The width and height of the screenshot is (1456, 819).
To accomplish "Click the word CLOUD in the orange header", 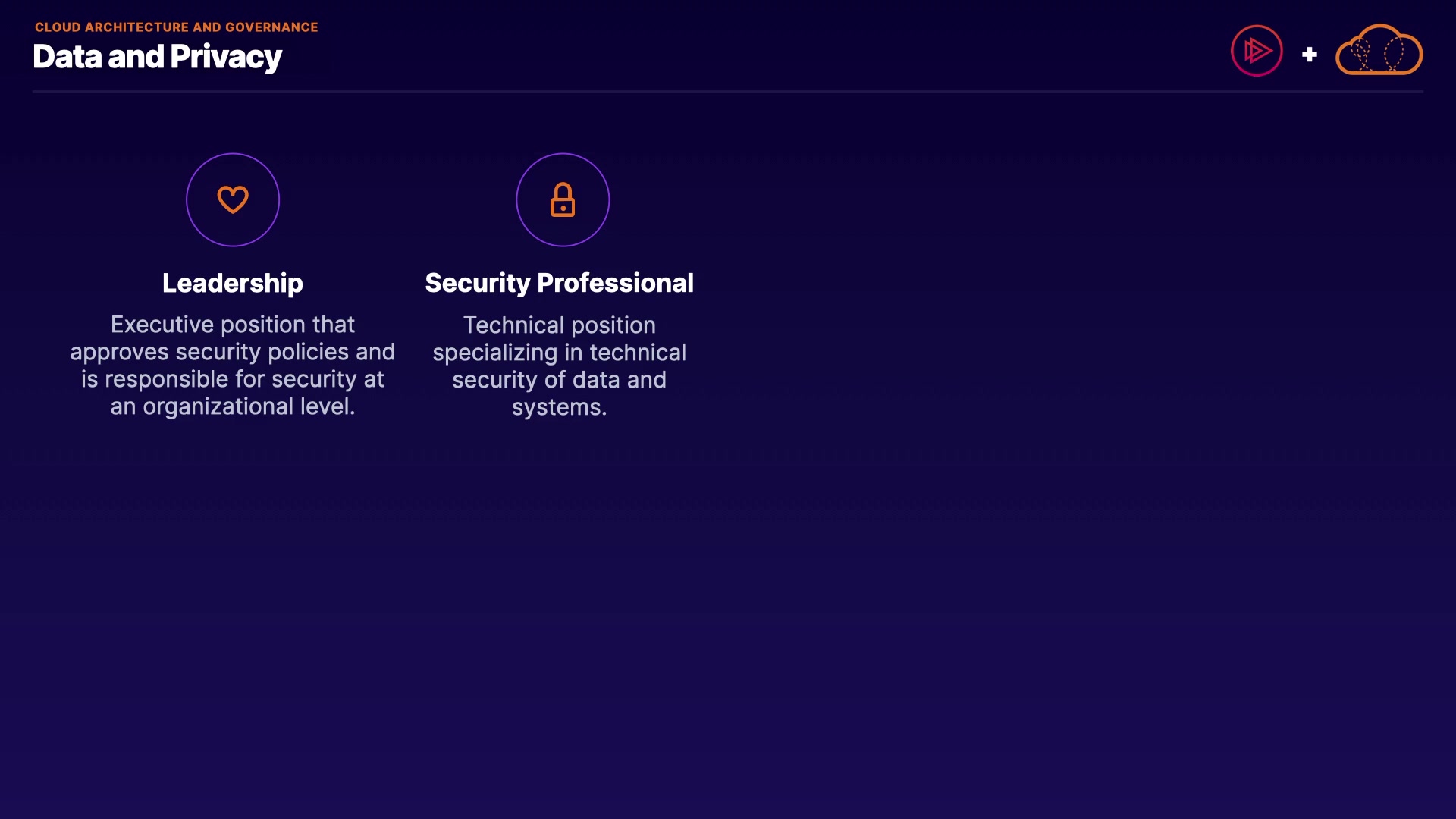I will (58, 27).
